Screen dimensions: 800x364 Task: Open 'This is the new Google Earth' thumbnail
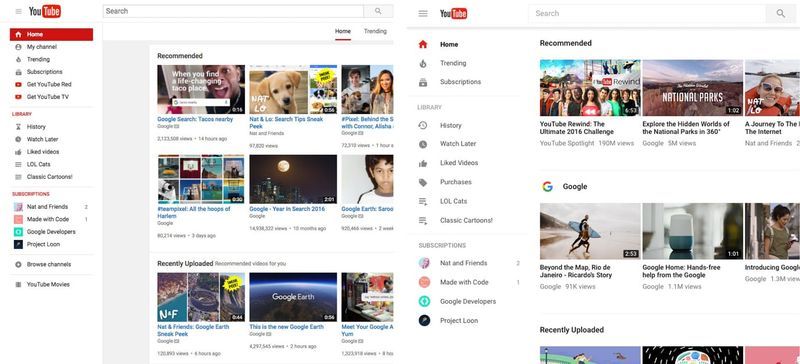pyautogui.click(x=293, y=297)
